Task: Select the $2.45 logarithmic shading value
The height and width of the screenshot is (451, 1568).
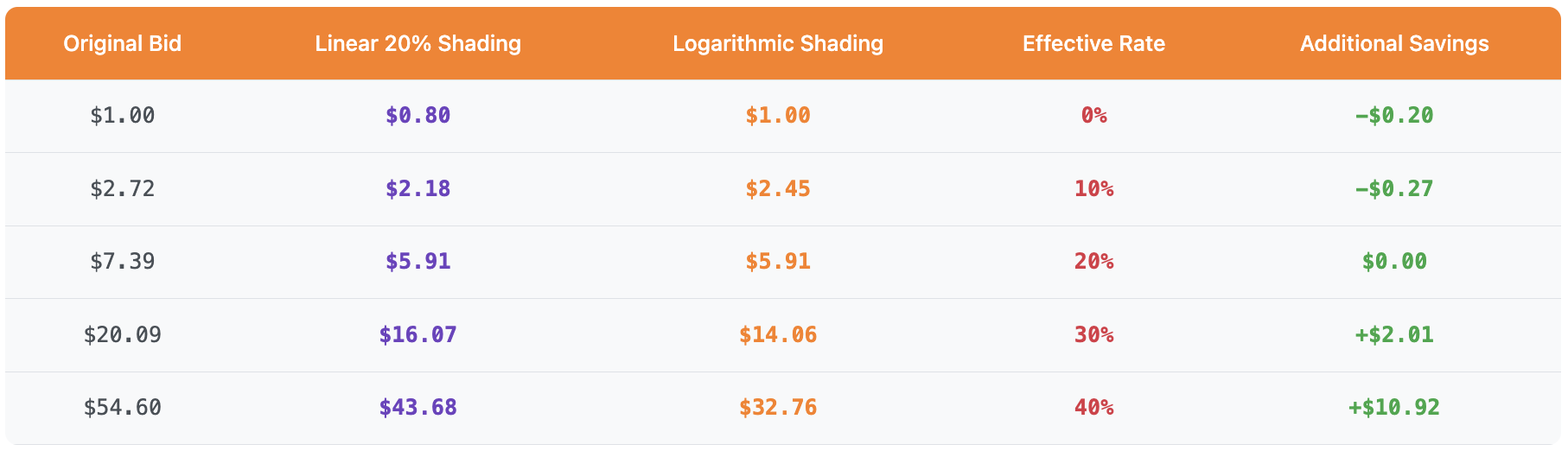Action: (x=778, y=188)
